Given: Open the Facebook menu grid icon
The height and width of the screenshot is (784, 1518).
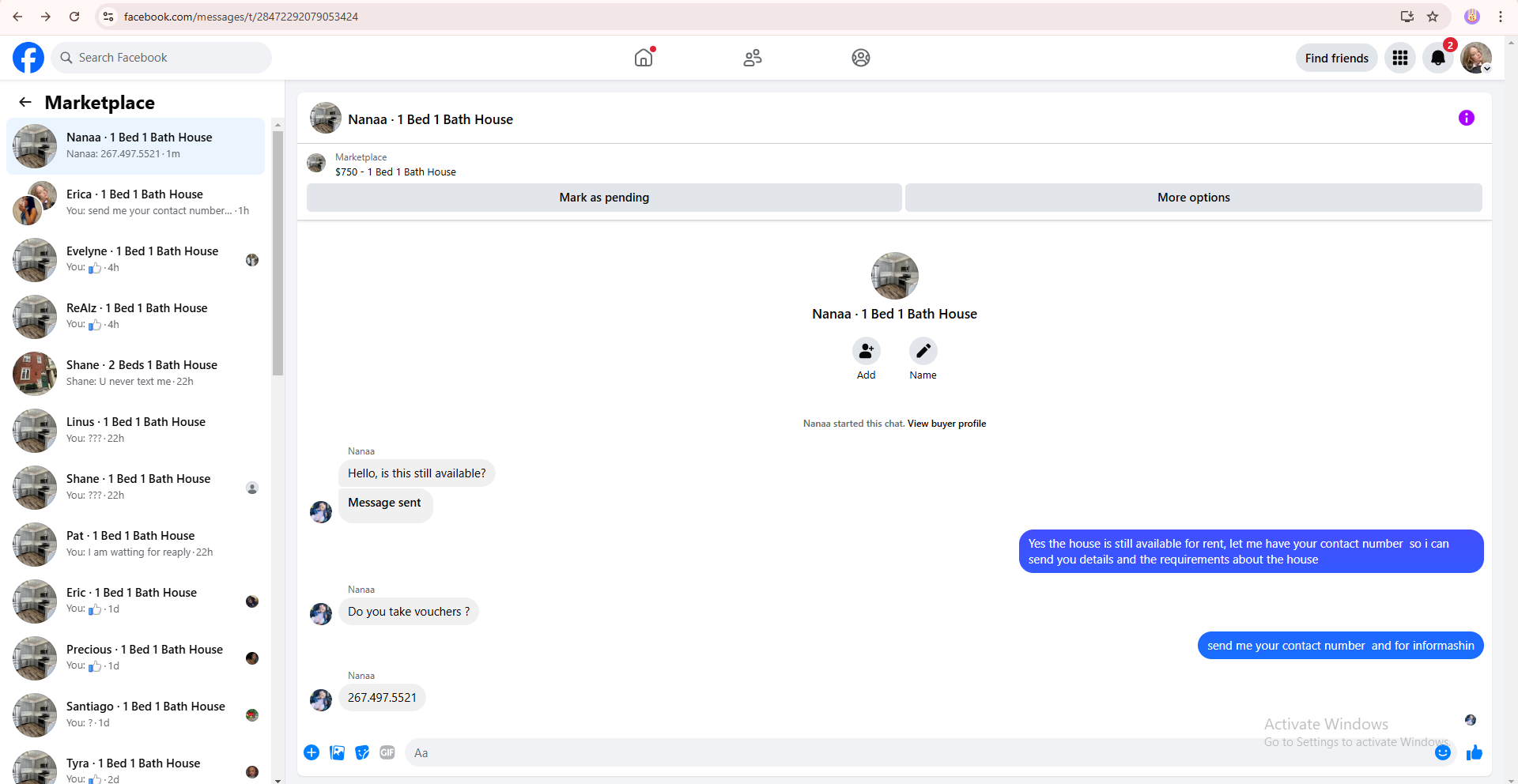Looking at the screenshot, I should click(1400, 58).
